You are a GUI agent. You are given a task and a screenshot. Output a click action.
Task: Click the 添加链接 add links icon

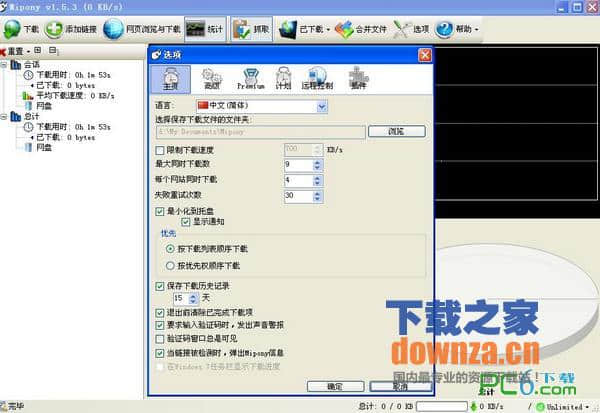pyautogui.click(x=54, y=29)
